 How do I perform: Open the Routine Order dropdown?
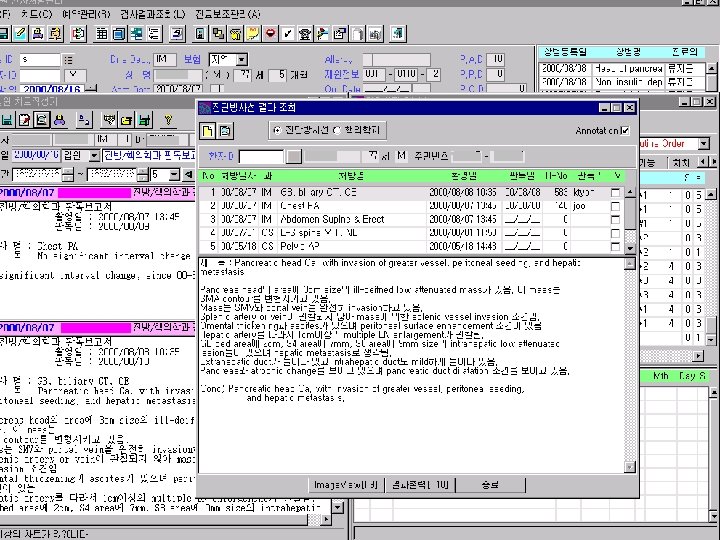704,144
